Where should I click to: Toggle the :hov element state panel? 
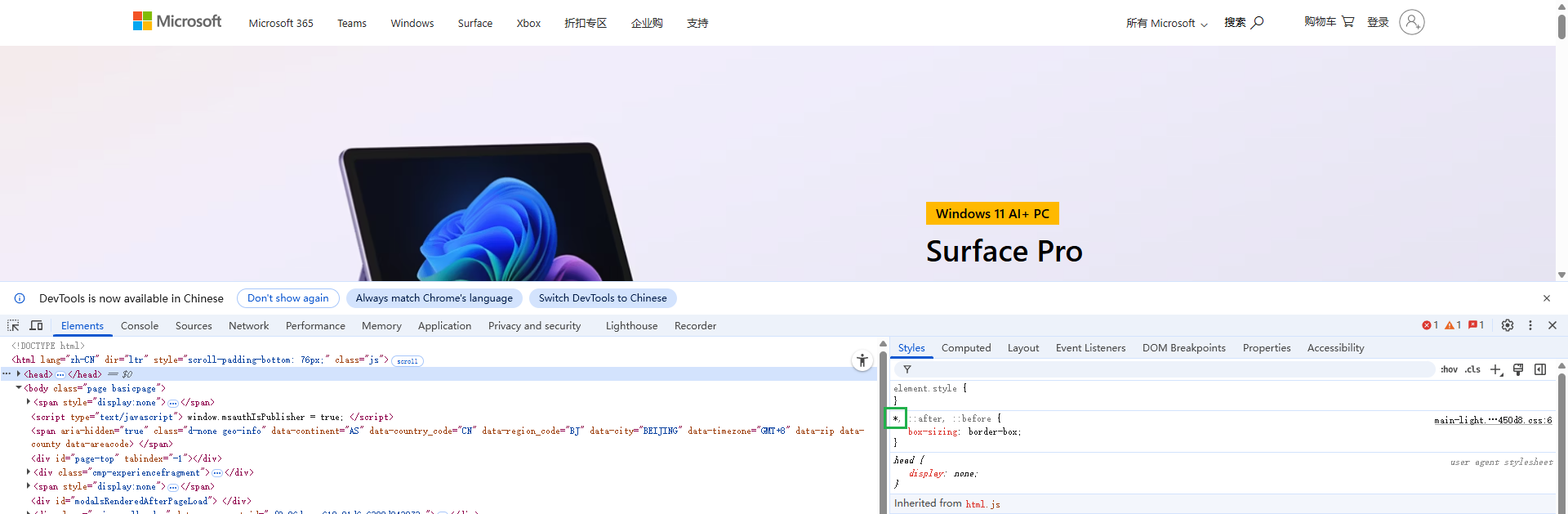pos(1449,369)
